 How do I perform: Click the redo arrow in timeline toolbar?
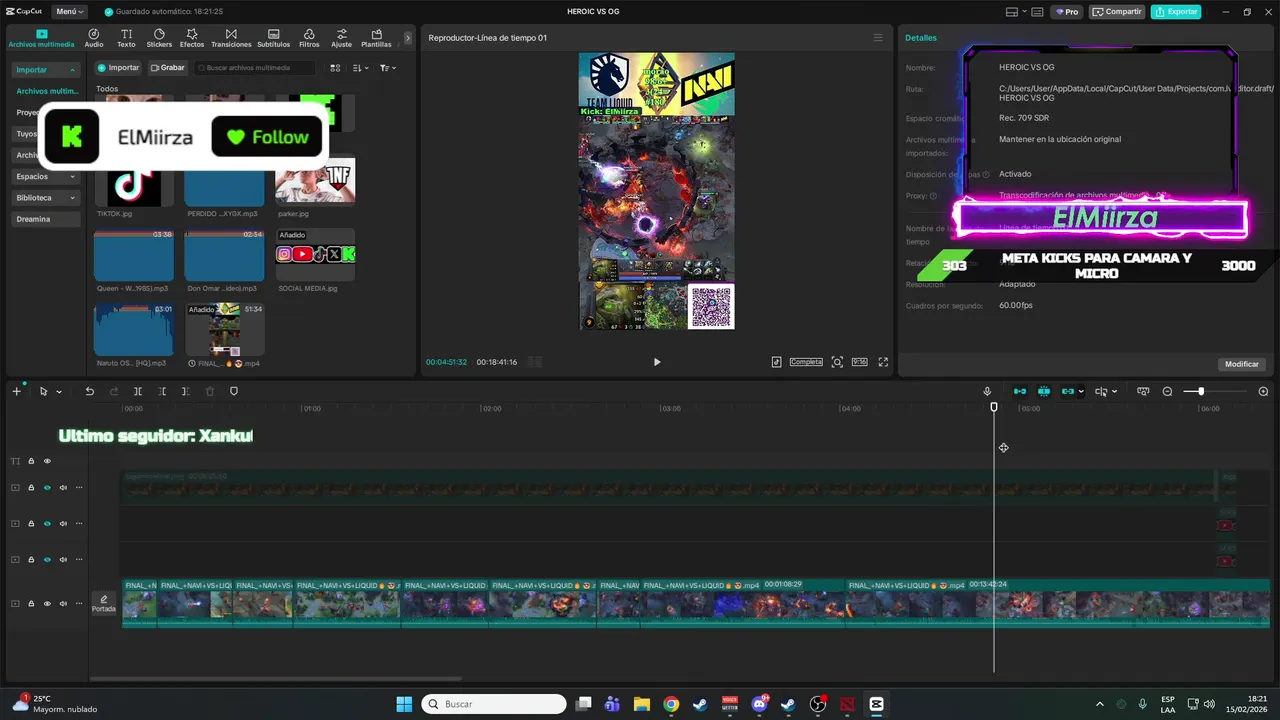point(112,391)
